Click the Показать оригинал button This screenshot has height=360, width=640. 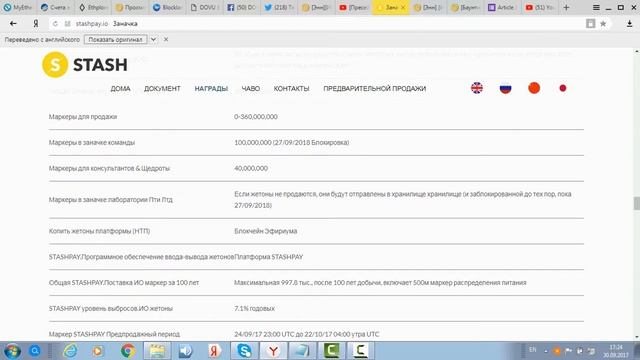[116, 40]
